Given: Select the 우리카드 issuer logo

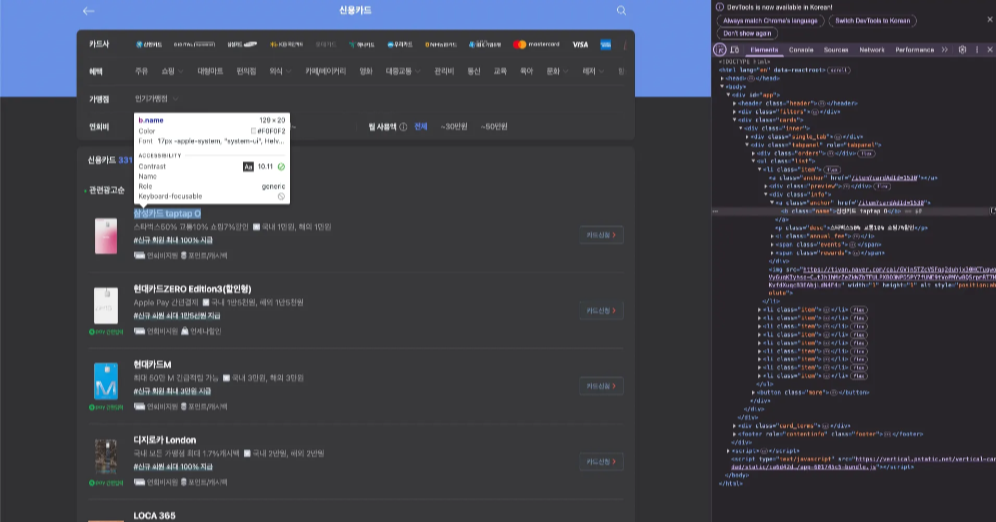Looking at the screenshot, I should pyautogui.click(x=400, y=44).
